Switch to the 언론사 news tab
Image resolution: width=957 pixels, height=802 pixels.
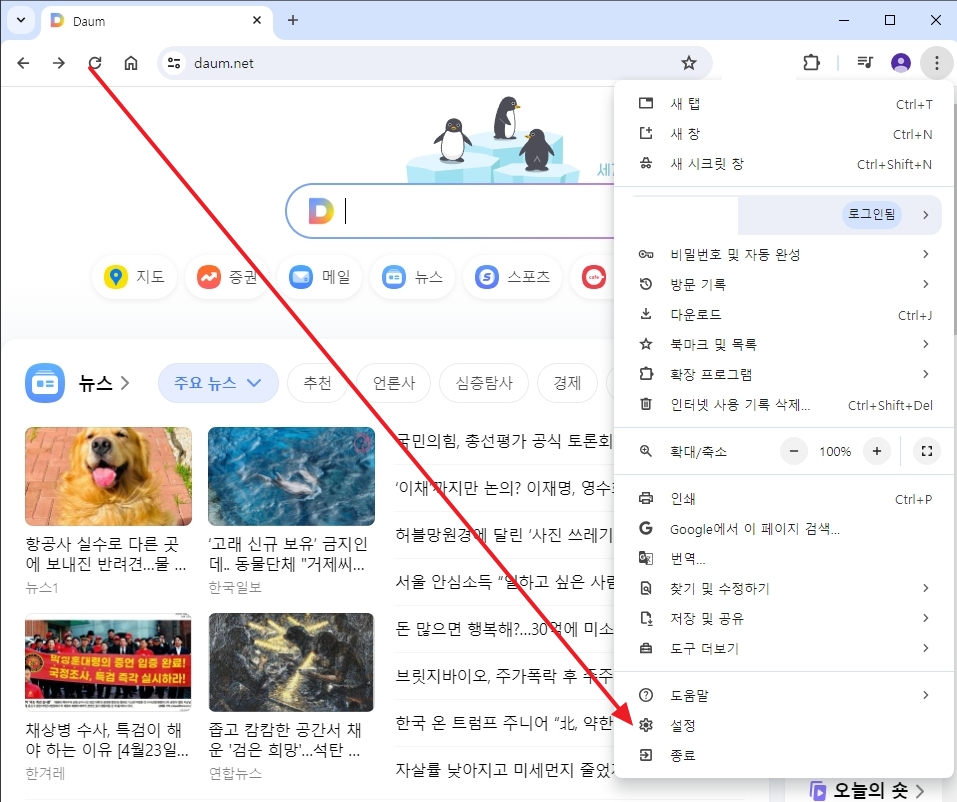click(394, 383)
